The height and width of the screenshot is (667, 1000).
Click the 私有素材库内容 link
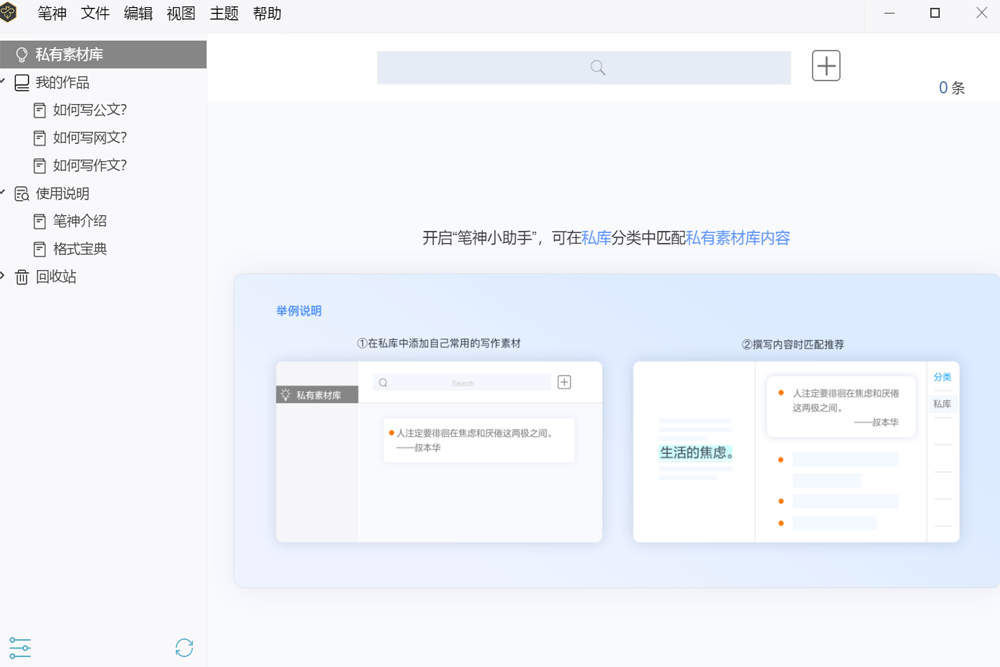coord(738,238)
